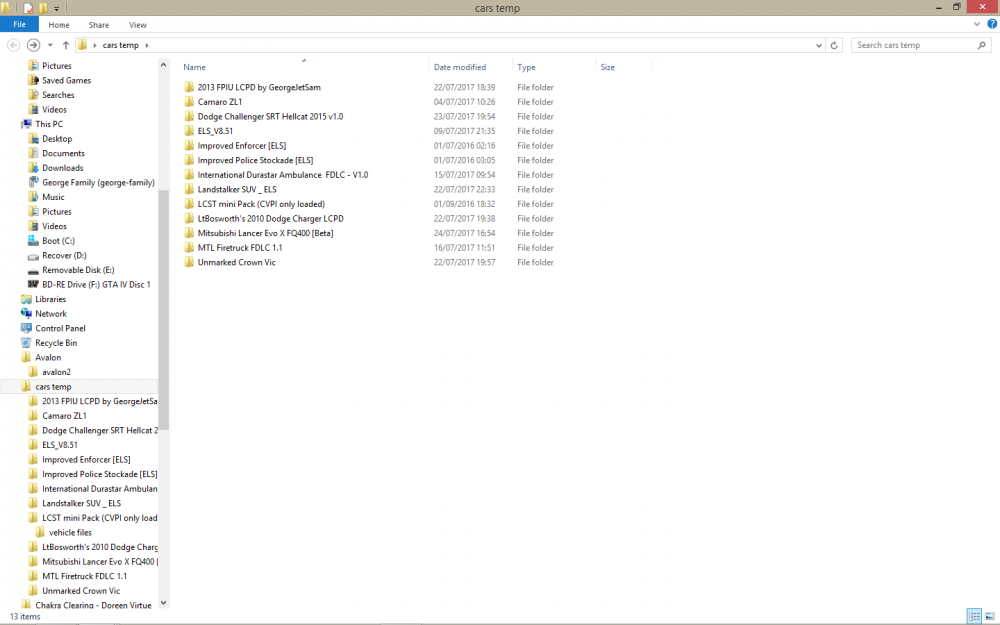Select Improved Enforcer [ELS] in file list

click(242, 146)
